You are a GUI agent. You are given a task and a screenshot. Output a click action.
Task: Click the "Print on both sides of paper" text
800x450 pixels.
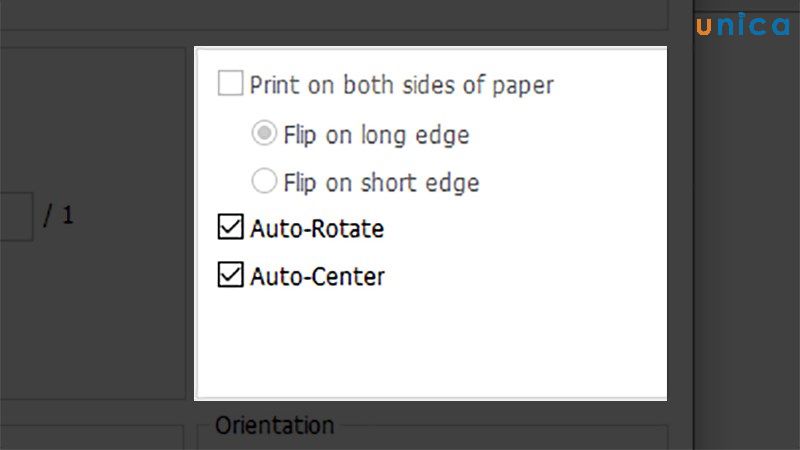click(x=401, y=85)
